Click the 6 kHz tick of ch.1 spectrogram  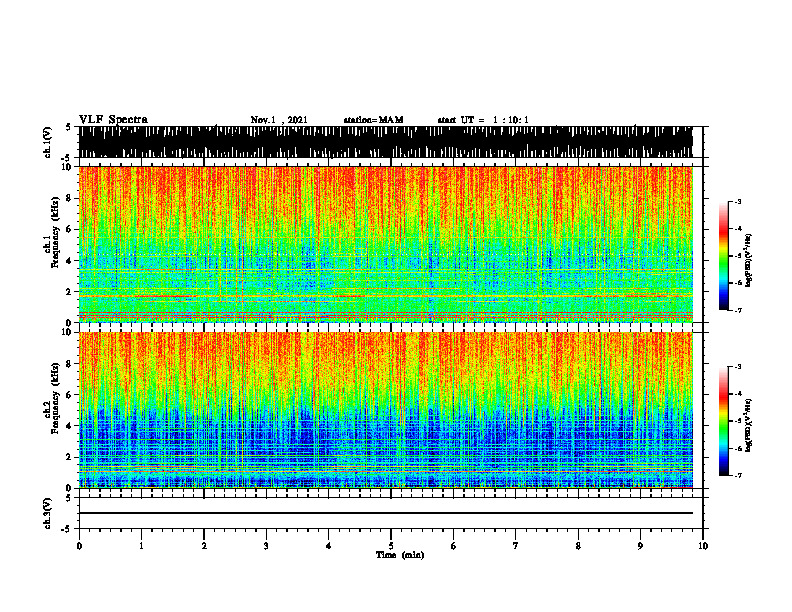pyautogui.click(x=70, y=229)
